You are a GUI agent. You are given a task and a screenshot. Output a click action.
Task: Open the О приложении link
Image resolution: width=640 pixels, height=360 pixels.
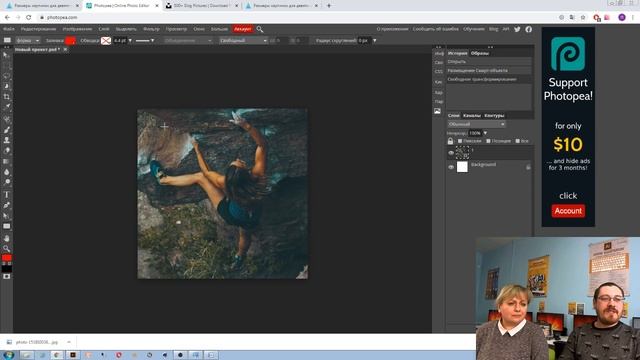(x=392, y=29)
